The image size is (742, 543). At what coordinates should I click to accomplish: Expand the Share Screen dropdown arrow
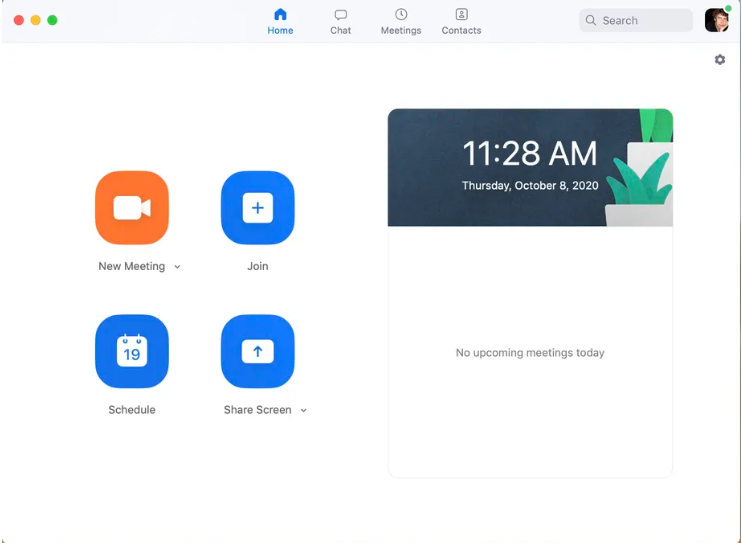tap(304, 410)
